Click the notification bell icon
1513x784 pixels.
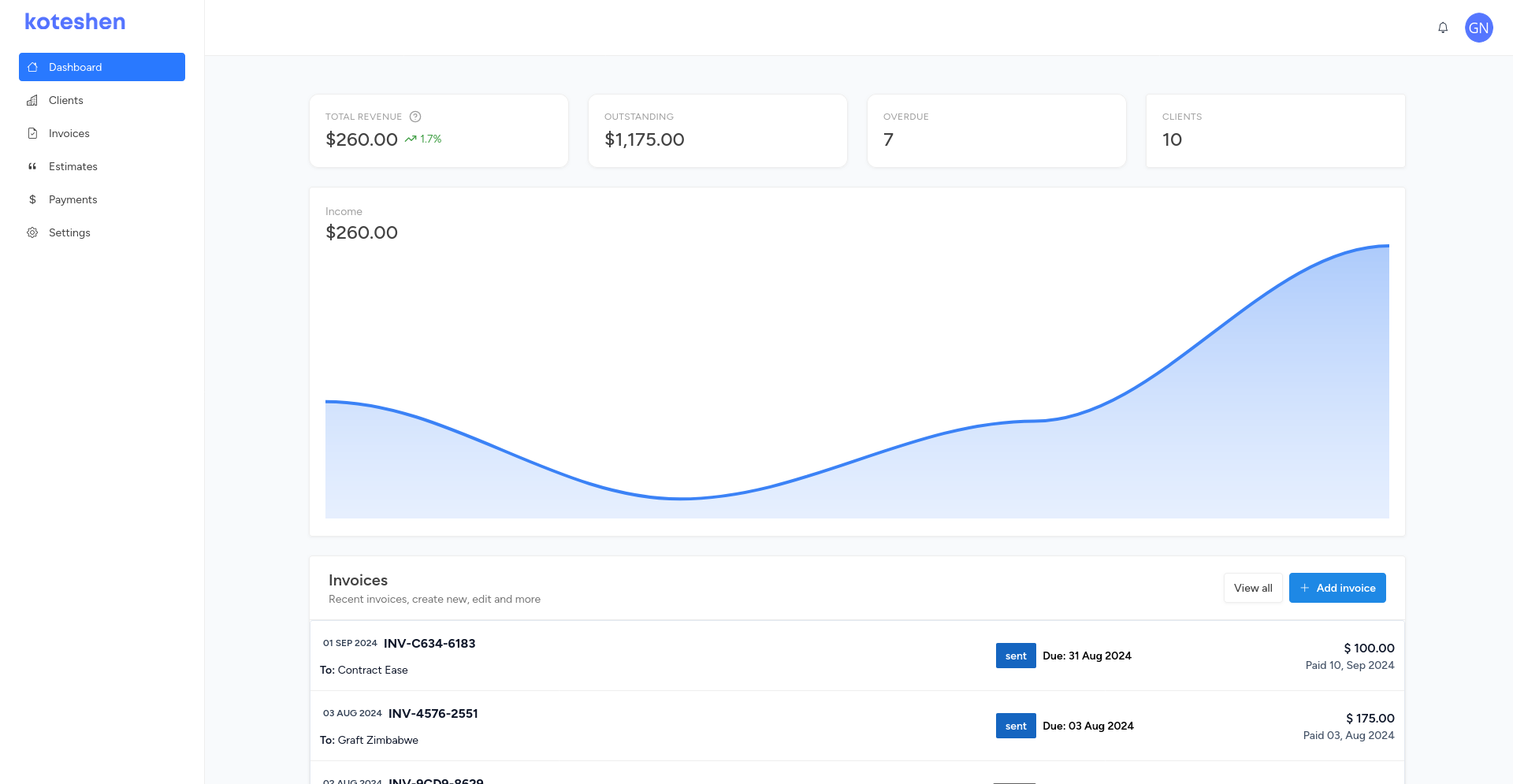coord(1443,28)
